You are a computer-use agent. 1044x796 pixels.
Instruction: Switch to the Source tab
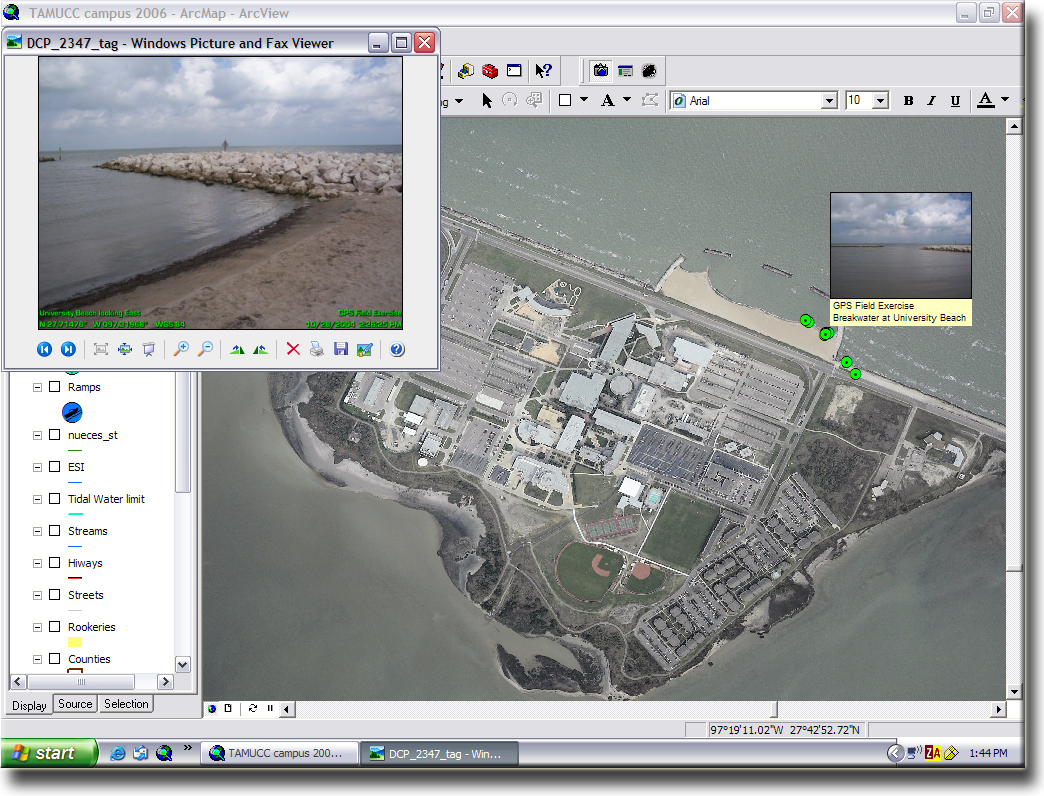[x=75, y=703]
